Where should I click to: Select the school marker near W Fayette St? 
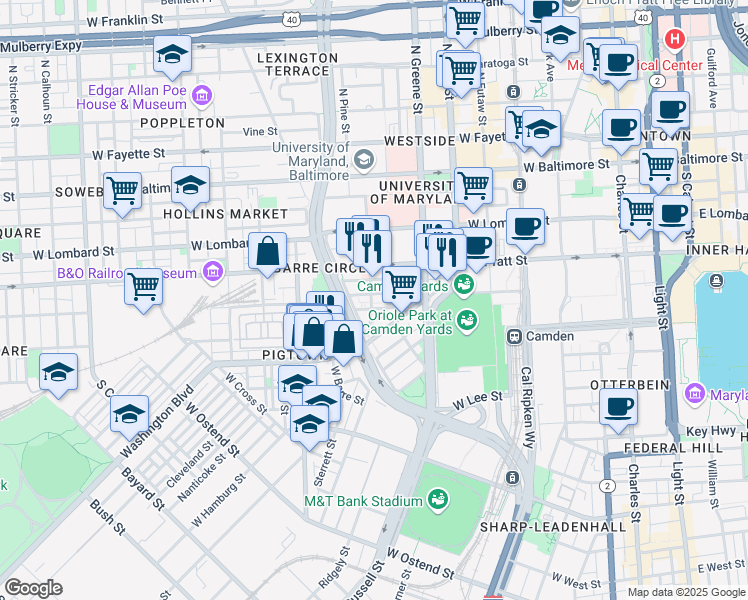541,131
